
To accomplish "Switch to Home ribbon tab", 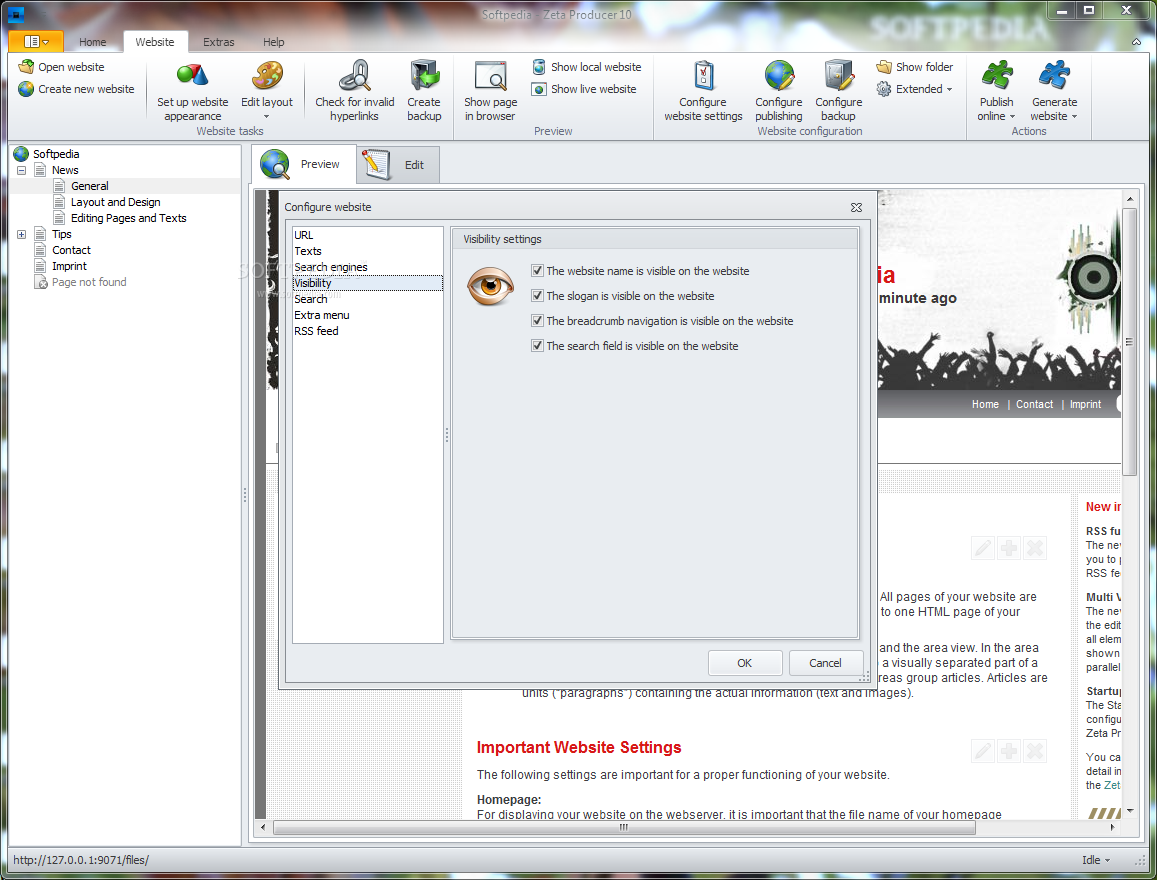I will [x=92, y=42].
